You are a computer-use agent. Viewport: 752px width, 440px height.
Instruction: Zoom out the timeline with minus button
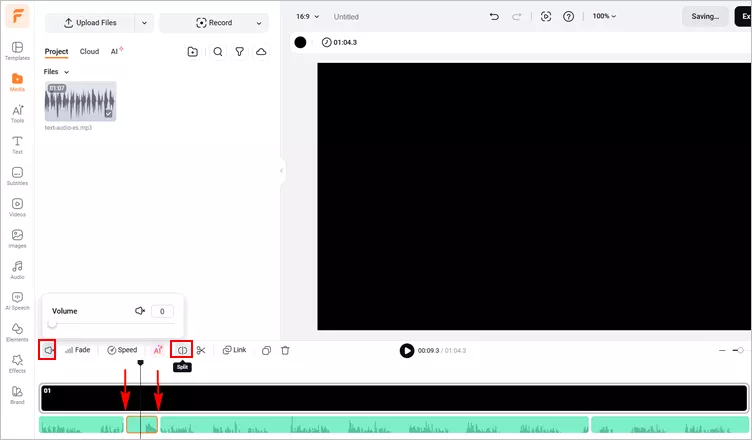click(x=722, y=350)
